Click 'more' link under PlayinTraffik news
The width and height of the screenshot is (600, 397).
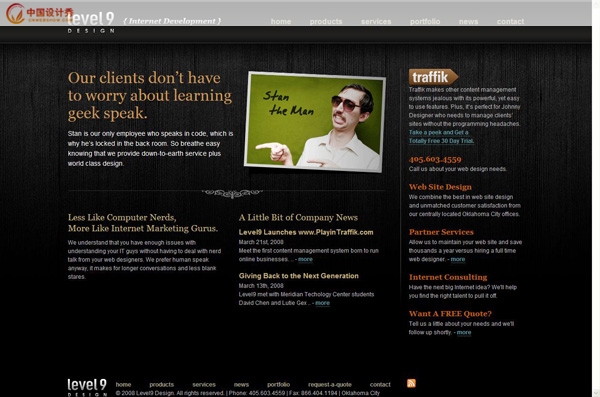tap(305, 259)
